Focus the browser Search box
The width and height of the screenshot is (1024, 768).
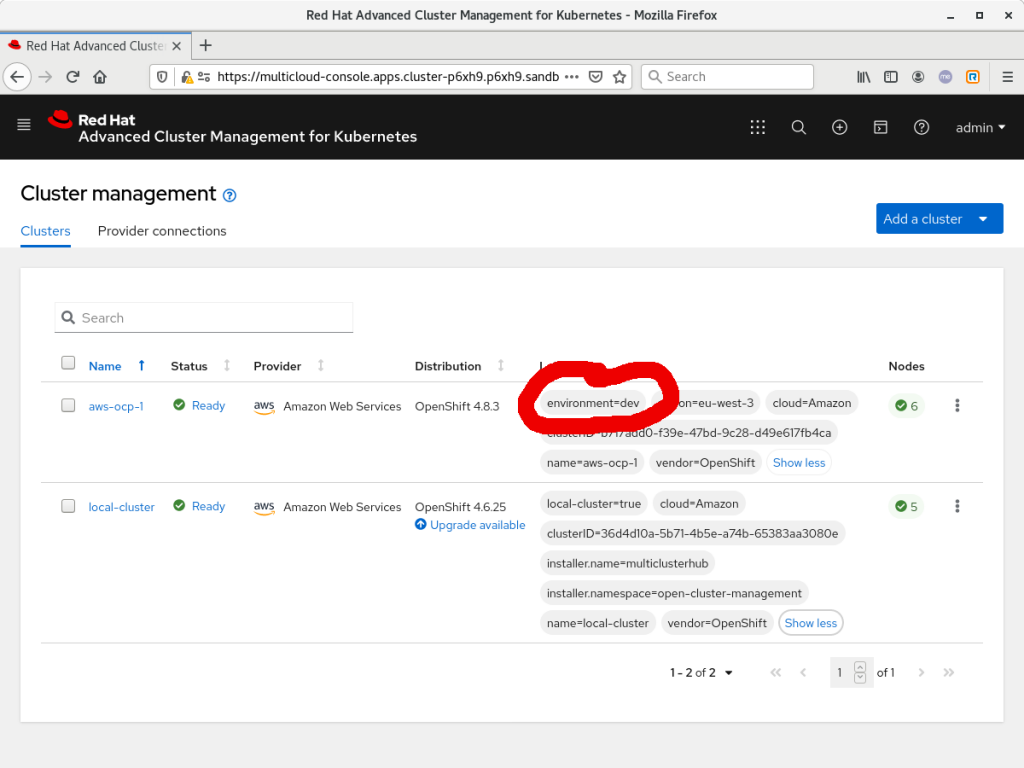tap(728, 77)
